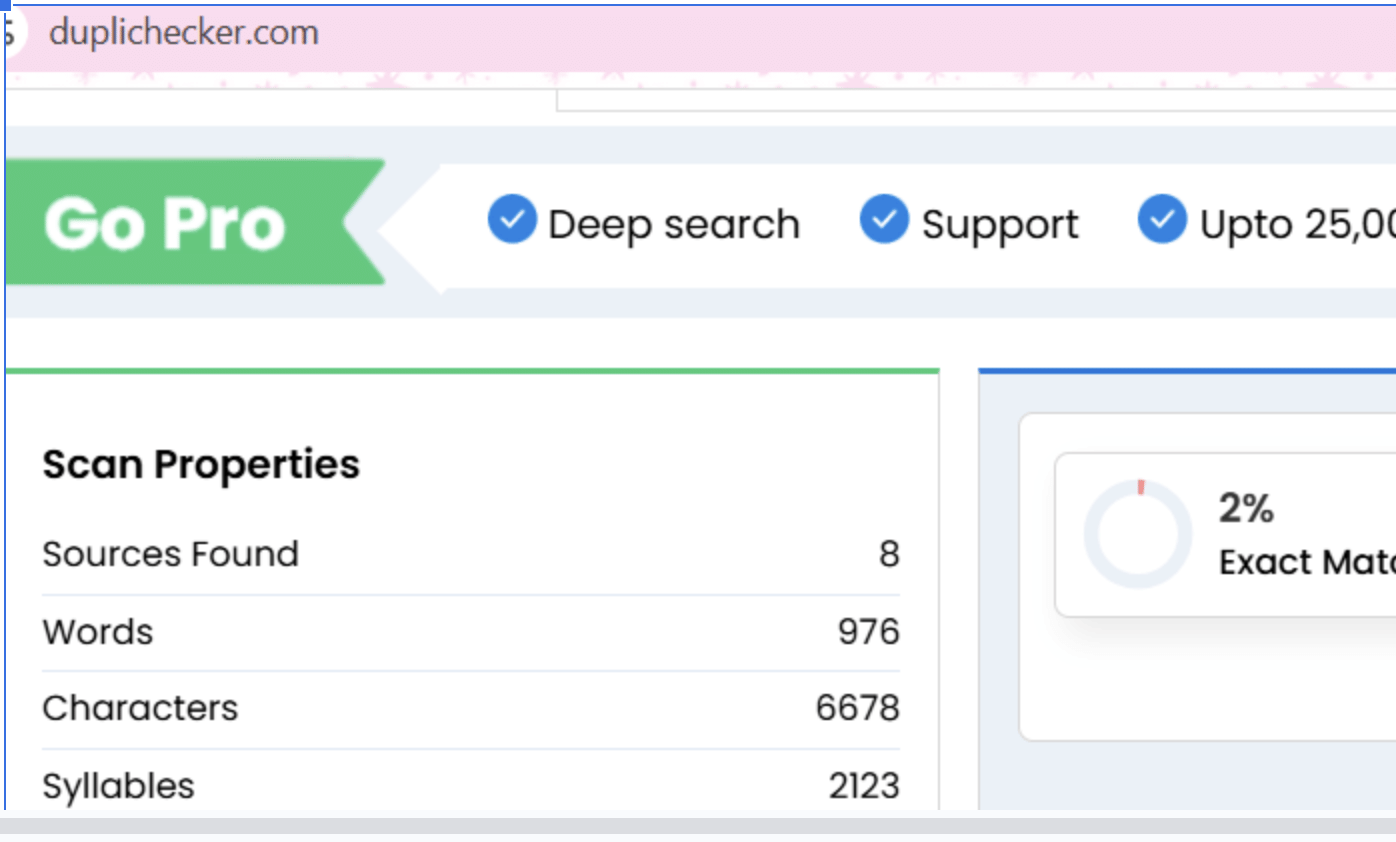1396x842 pixels.
Task: Select the Deep search feature text
Action: 674,224
